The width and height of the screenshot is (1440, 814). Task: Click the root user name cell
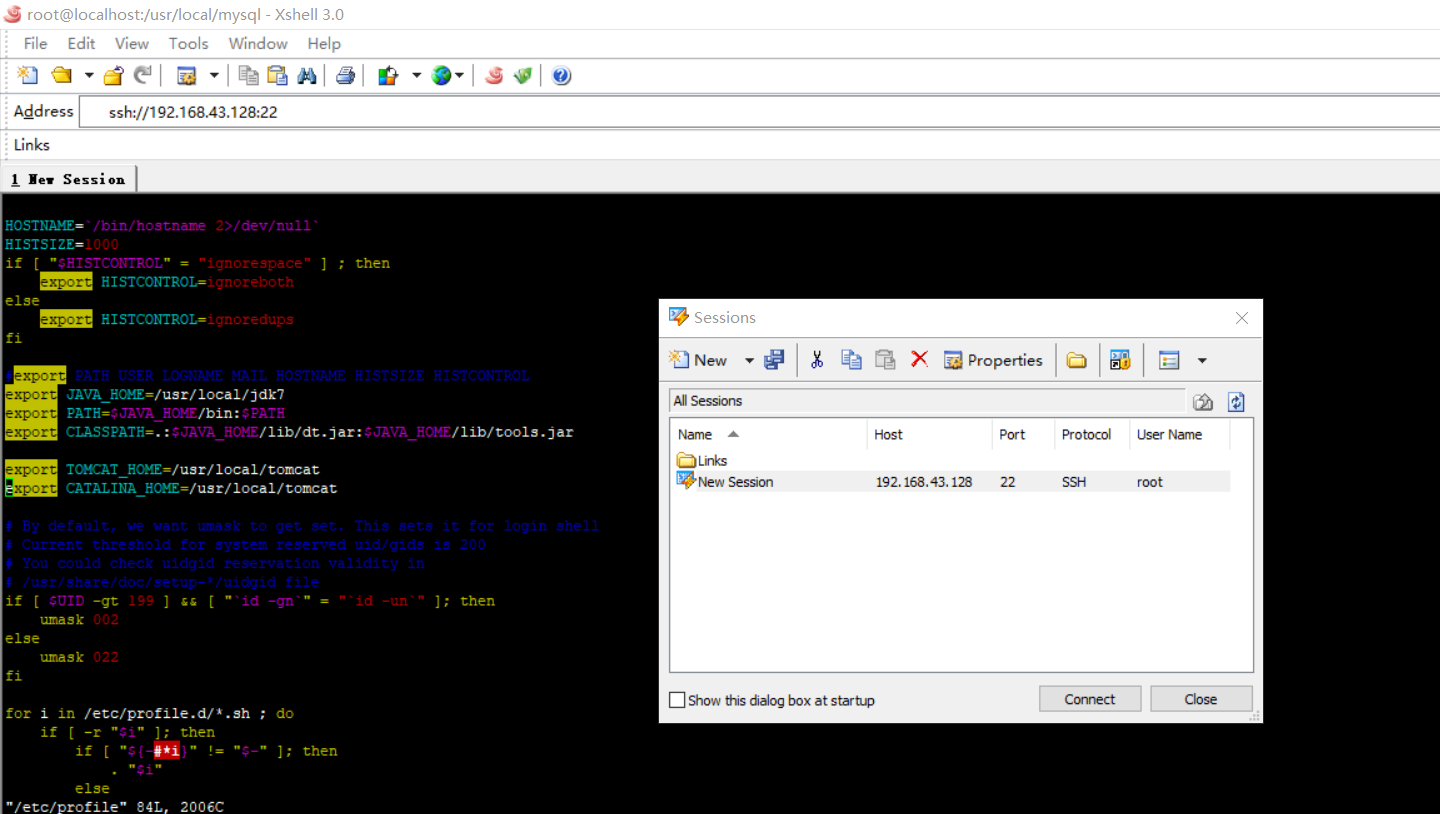1150,482
